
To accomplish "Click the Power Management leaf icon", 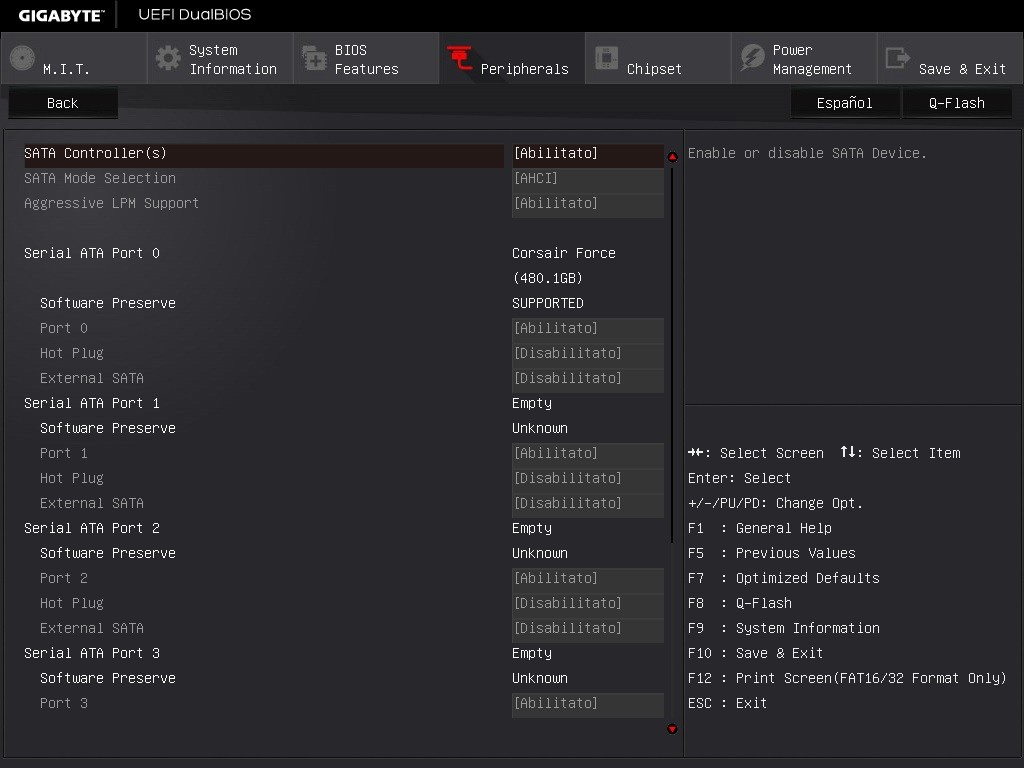I will pos(752,58).
